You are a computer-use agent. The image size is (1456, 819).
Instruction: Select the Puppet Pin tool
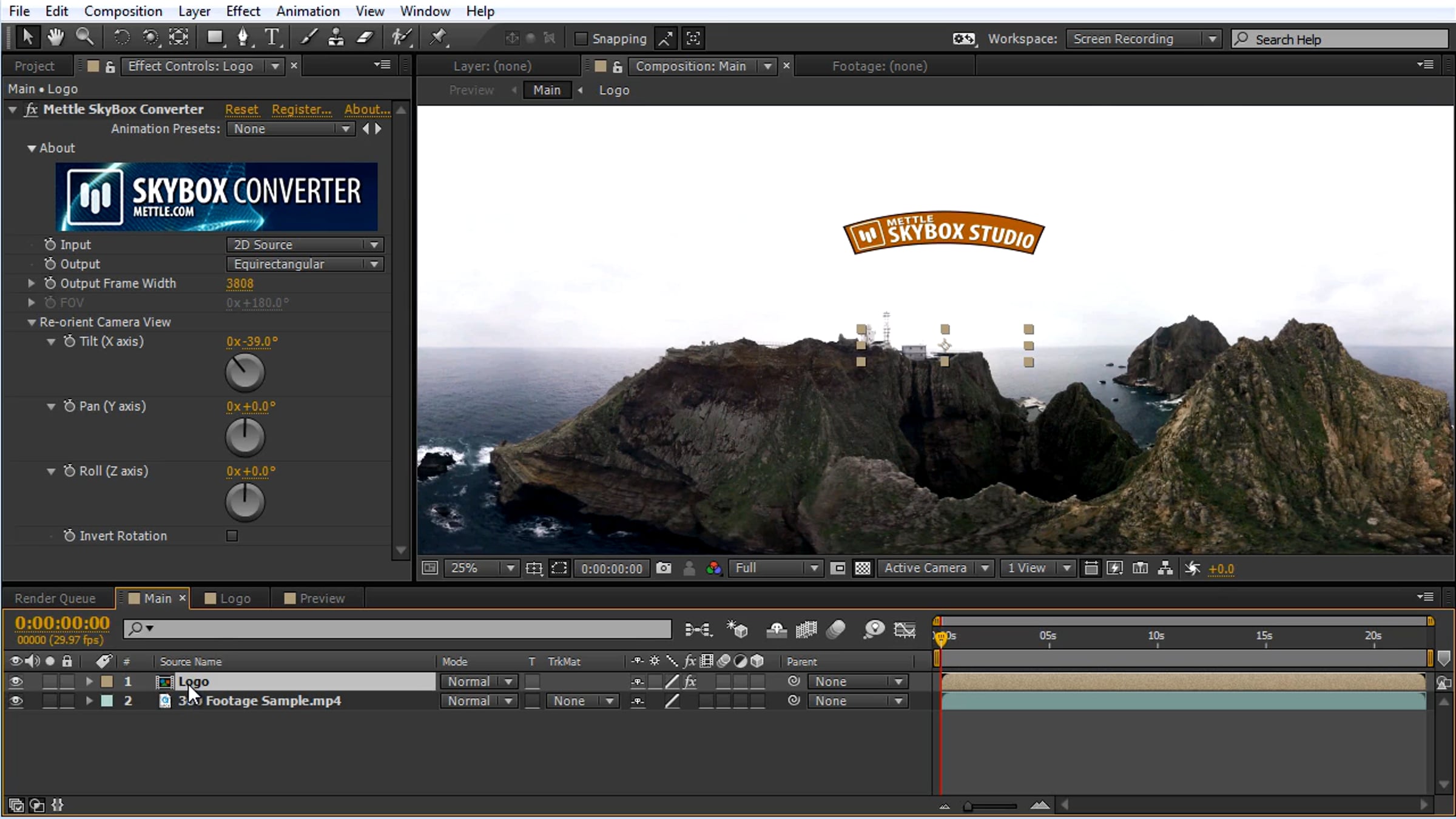coord(437,38)
